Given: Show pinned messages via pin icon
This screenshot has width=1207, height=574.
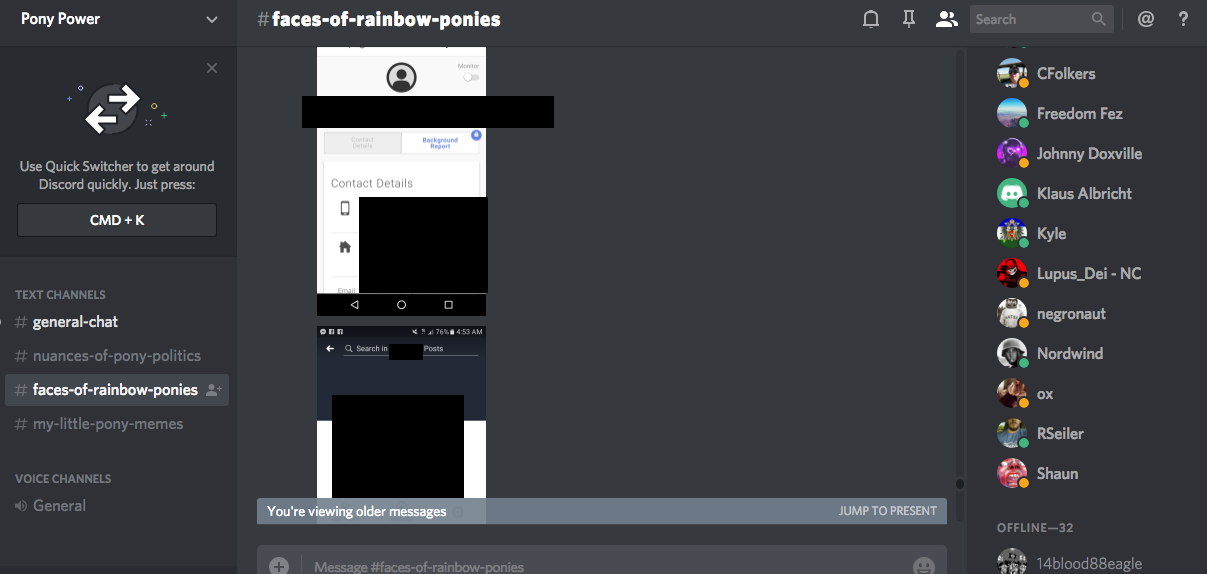Looking at the screenshot, I should [908, 19].
